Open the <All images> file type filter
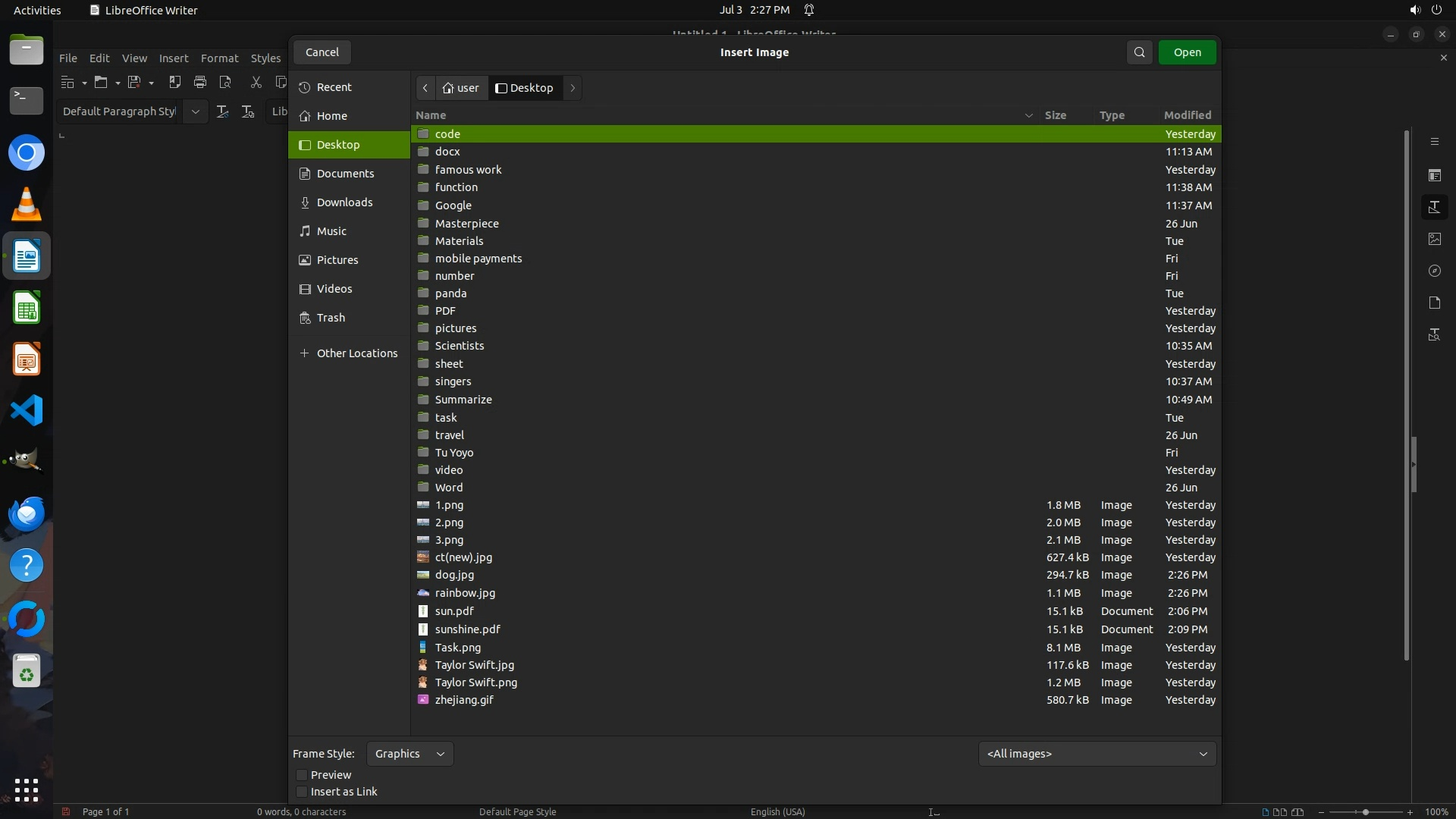The width and height of the screenshot is (1456, 819). point(1097,754)
